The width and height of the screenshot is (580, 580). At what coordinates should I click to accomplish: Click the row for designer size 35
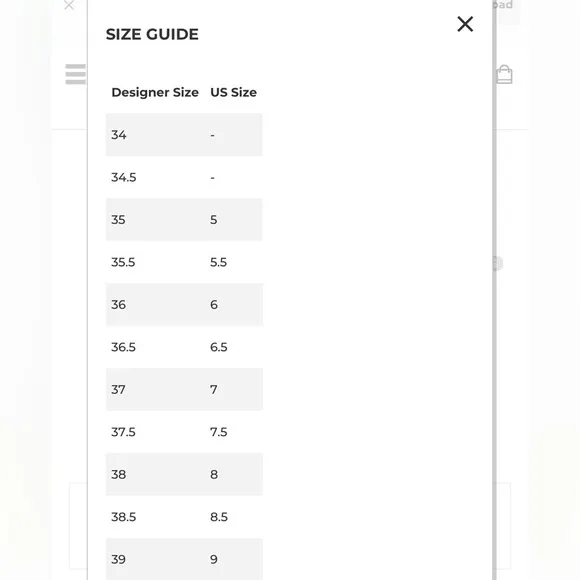click(x=184, y=220)
